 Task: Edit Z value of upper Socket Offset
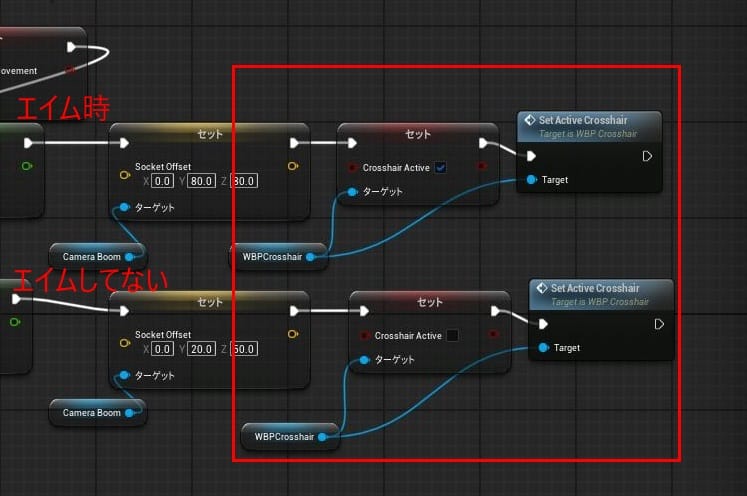[244, 181]
